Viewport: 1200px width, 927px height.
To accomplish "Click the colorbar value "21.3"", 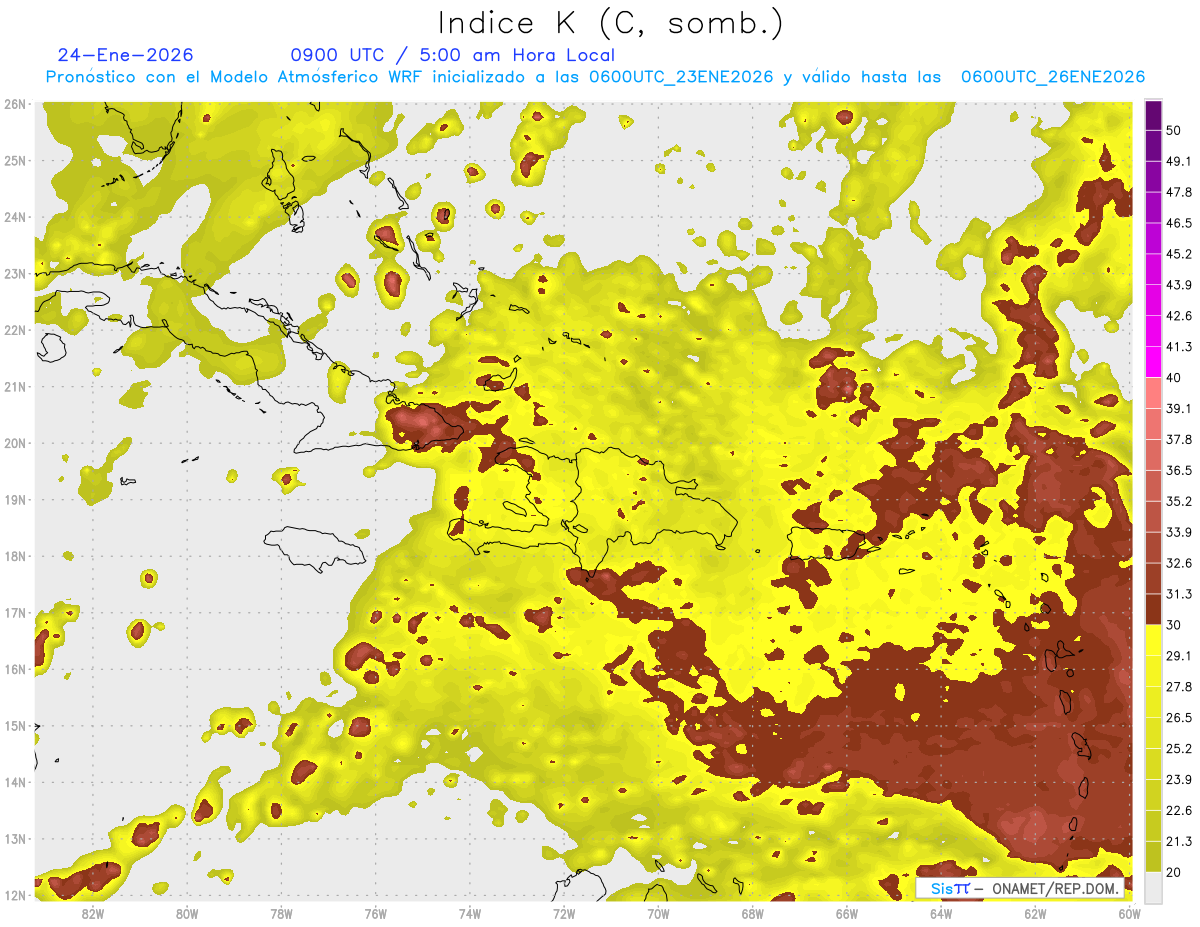I will pyautogui.click(x=1180, y=842).
